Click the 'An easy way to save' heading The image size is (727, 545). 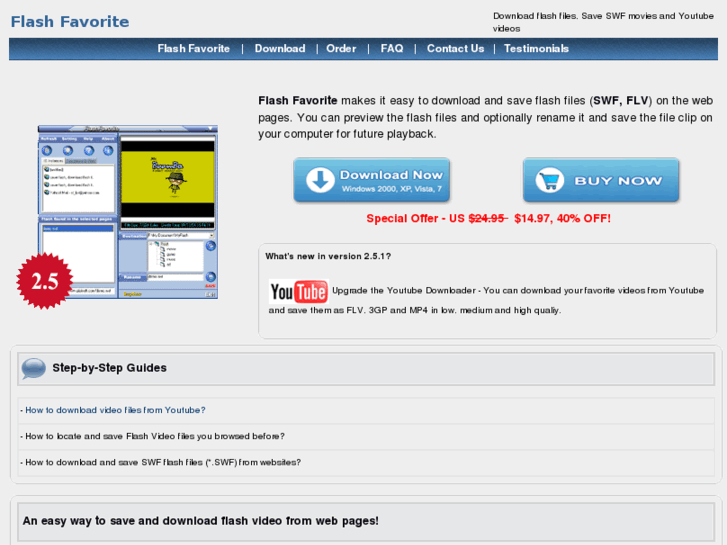(200, 521)
